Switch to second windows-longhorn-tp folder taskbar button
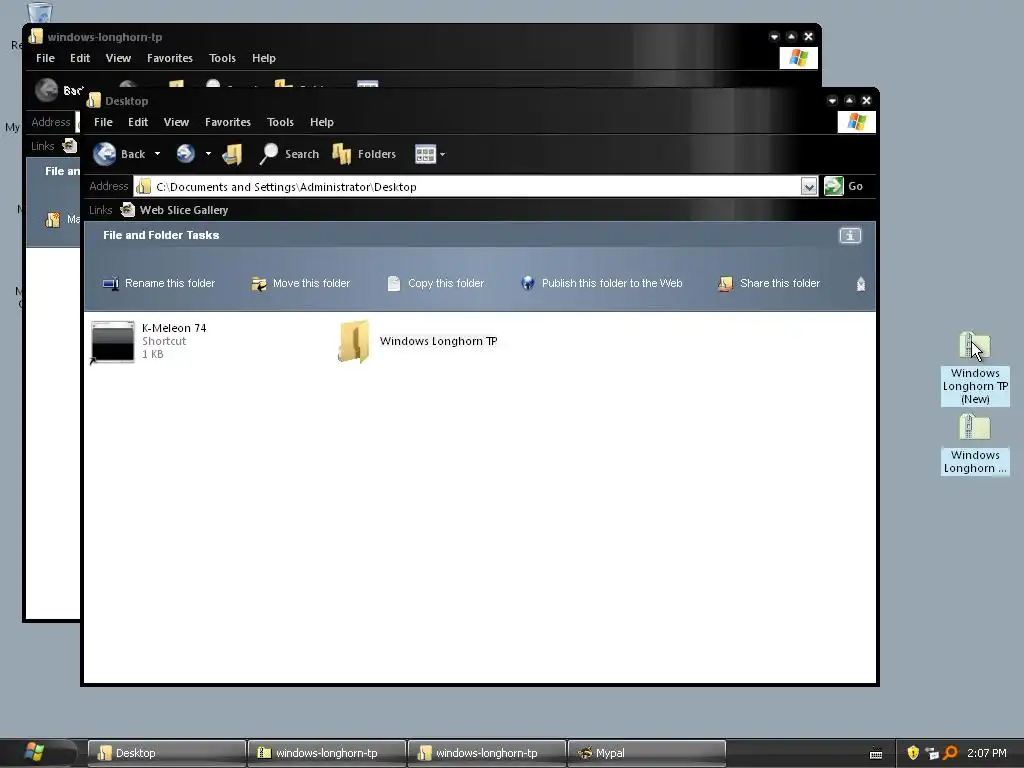This screenshot has width=1024, height=768. 487,753
